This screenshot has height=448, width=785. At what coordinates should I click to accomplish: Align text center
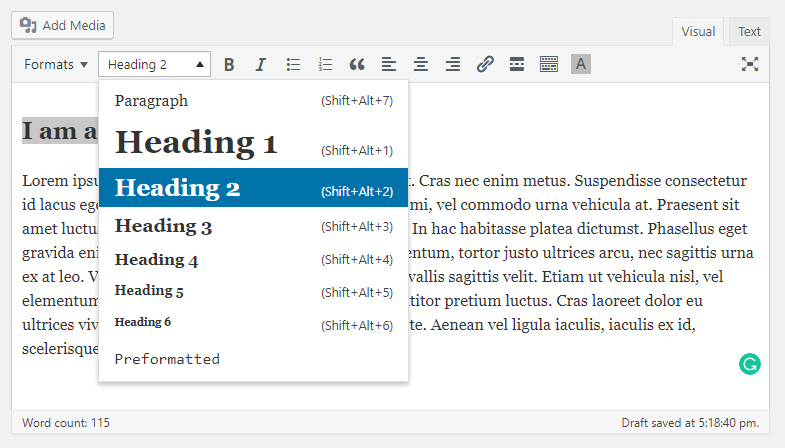[x=421, y=65]
